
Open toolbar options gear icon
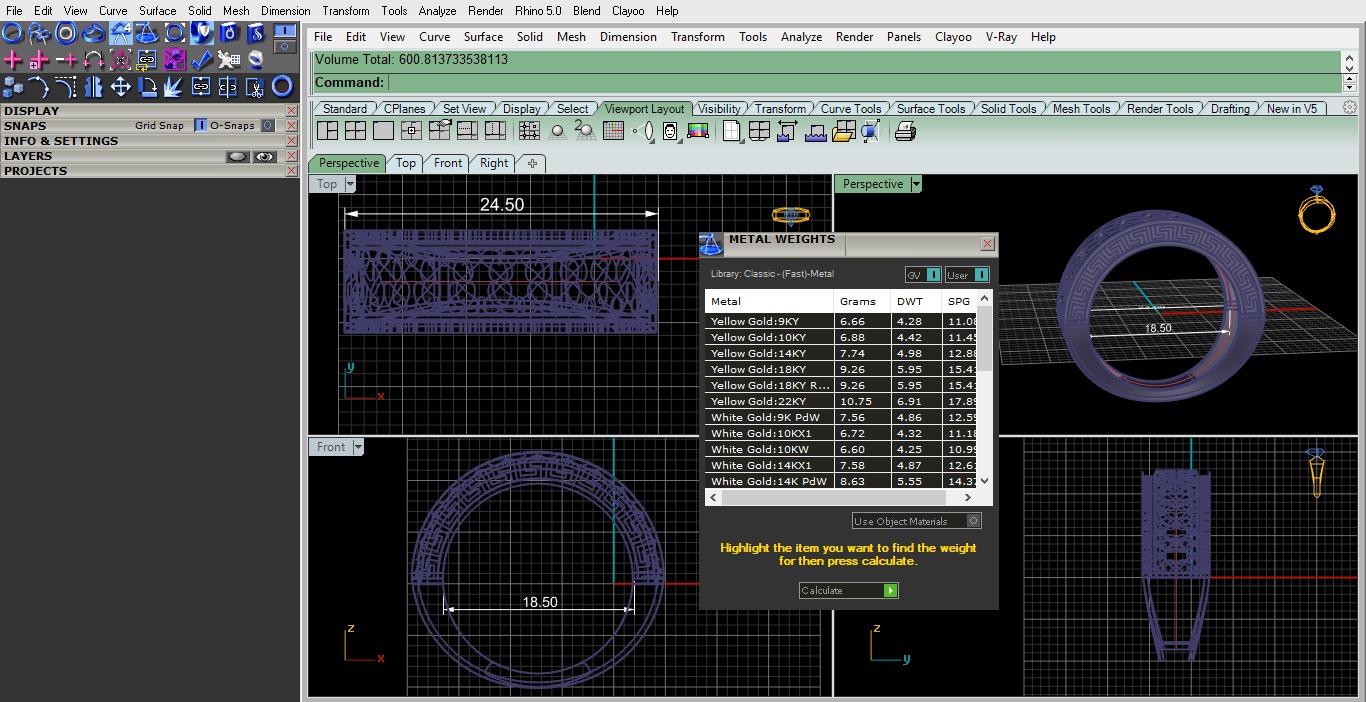tap(1350, 108)
